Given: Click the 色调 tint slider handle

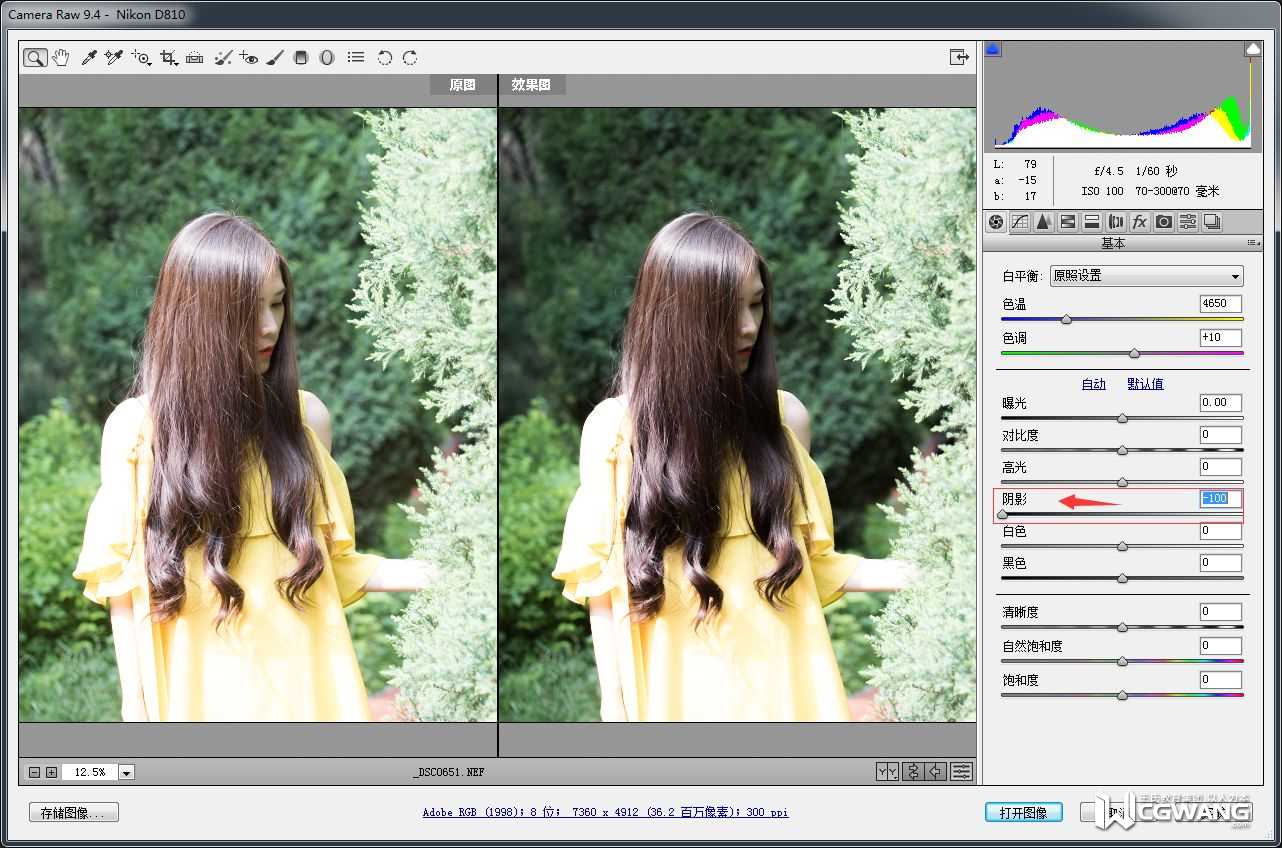Looking at the screenshot, I should click(1134, 353).
